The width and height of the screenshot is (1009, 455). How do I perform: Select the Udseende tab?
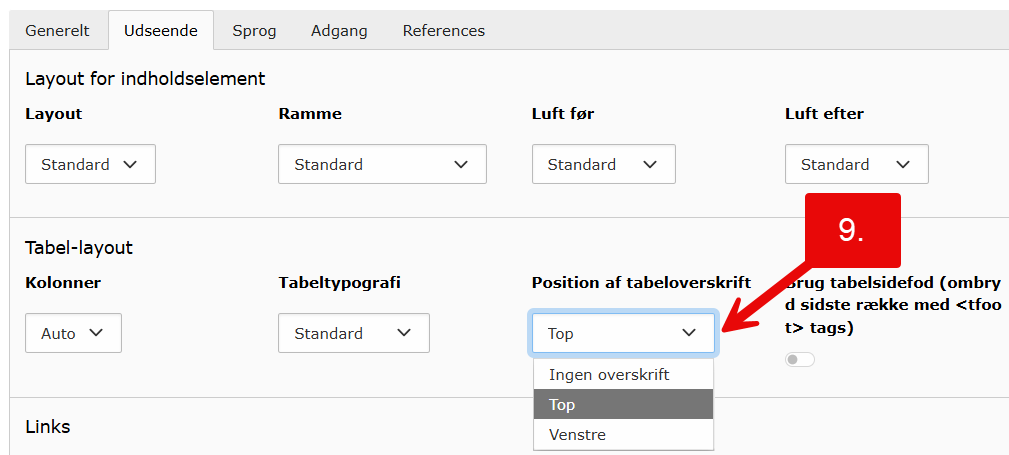pos(161,31)
